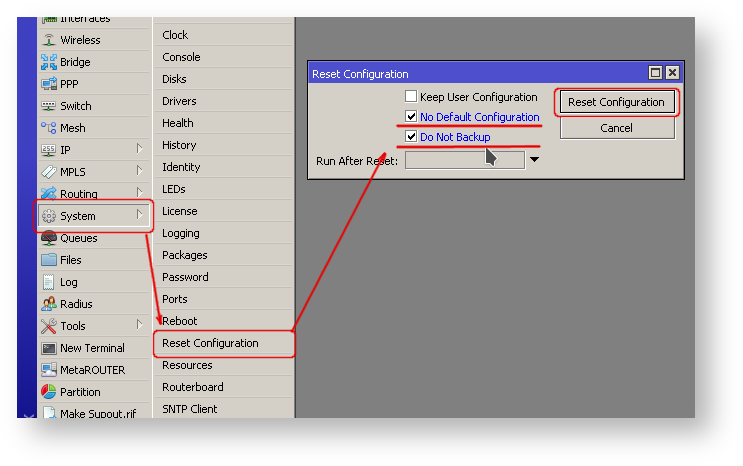Choose Reset Configuration in System submenu
The height and width of the screenshot is (466, 743).
point(210,343)
